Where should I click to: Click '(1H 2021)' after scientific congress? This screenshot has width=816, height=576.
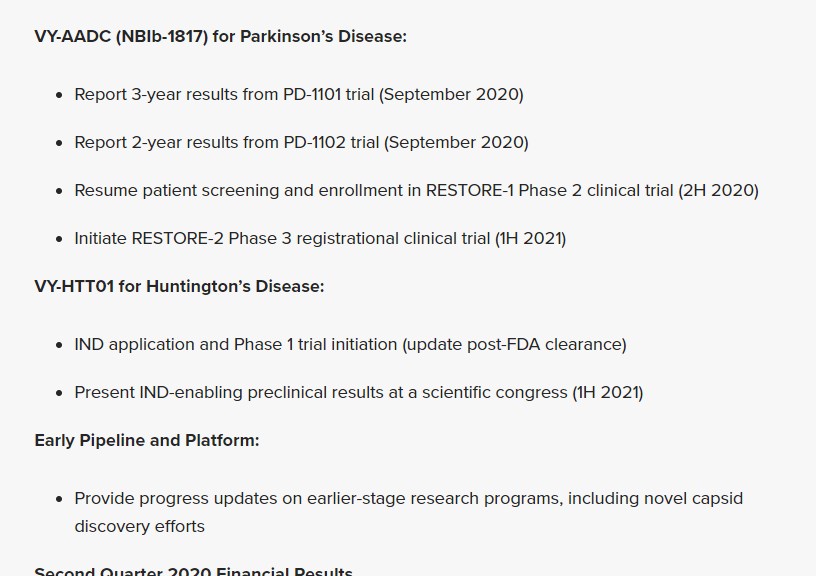point(608,392)
